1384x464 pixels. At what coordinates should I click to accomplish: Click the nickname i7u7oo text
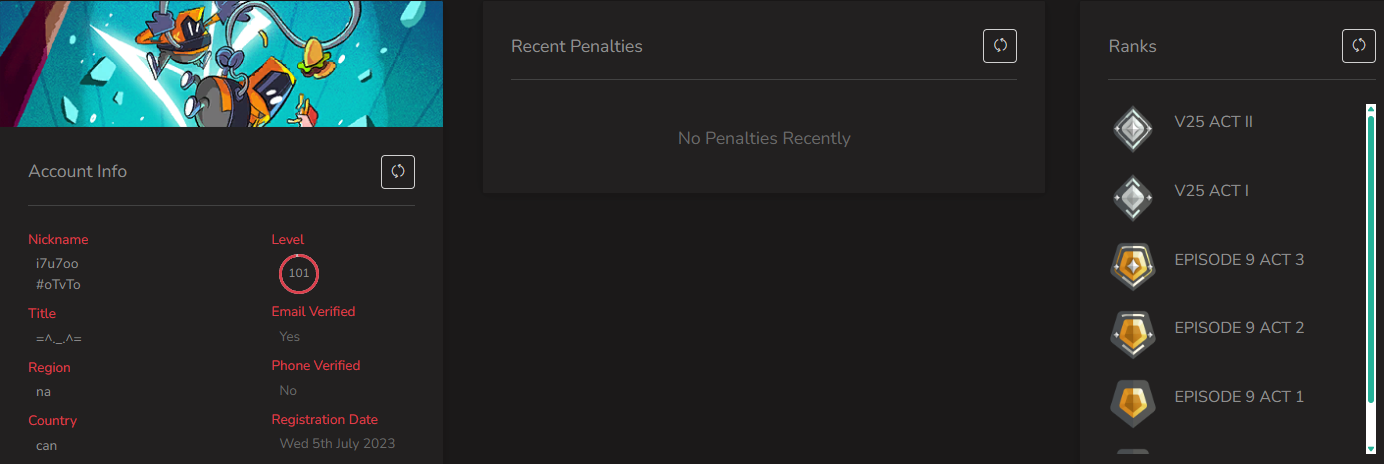click(x=57, y=264)
